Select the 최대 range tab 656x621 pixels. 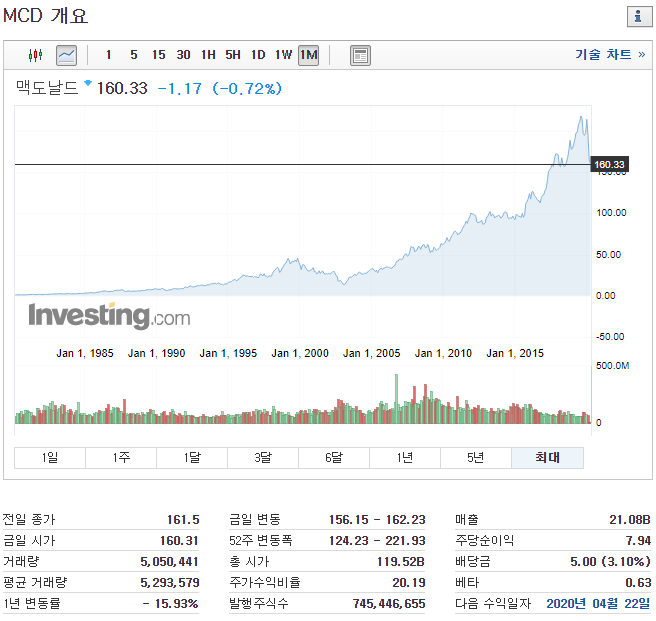point(547,457)
